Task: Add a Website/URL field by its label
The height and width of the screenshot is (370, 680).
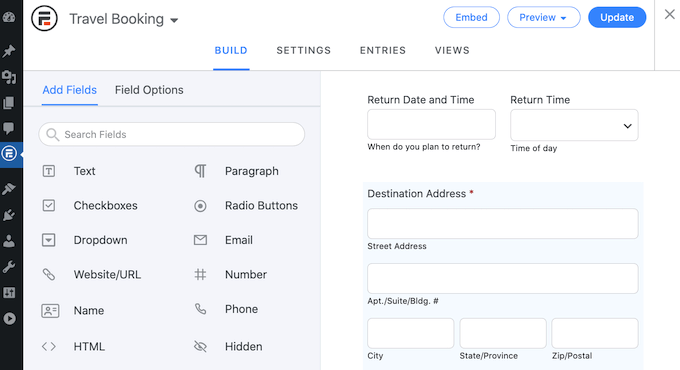Action: click(x=107, y=274)
